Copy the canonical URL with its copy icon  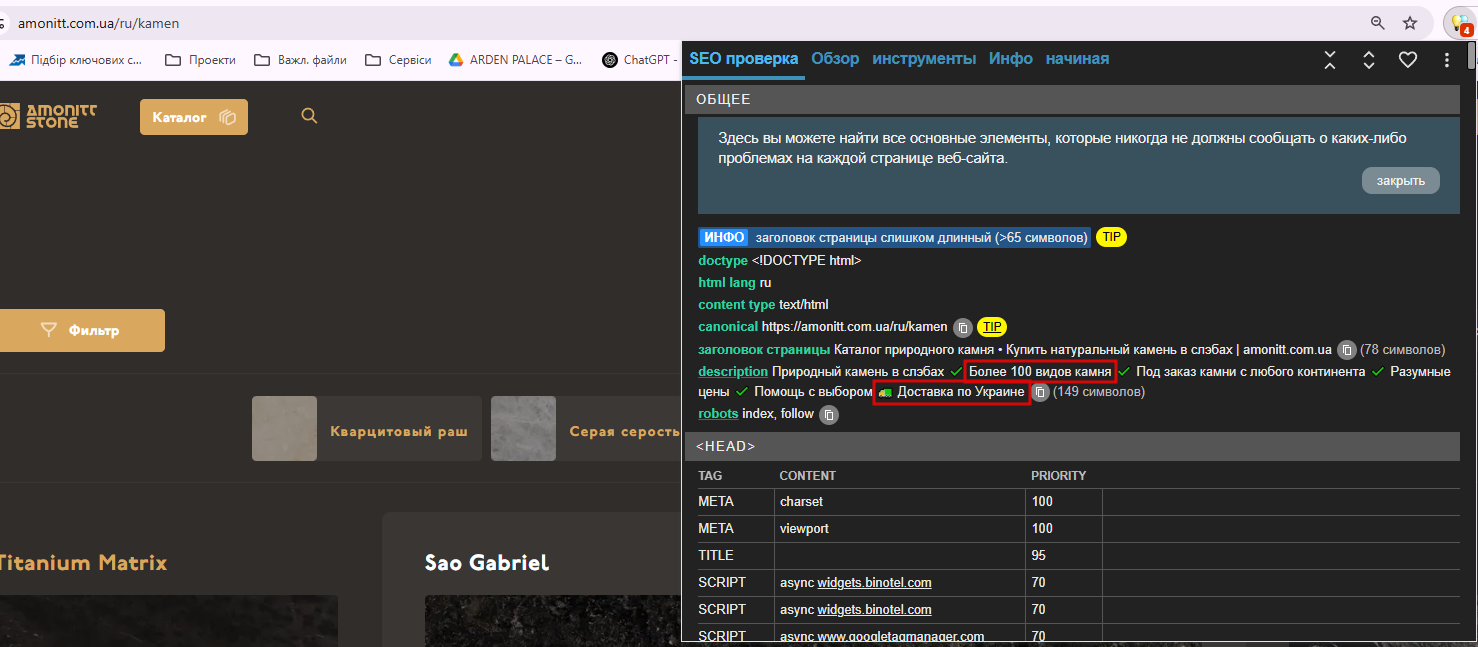(962, 327)
